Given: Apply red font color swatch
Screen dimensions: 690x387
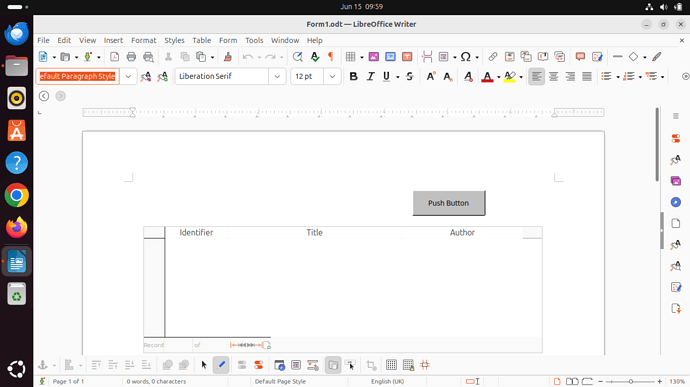Looking at the screenshot, I should tap(487, 77).
